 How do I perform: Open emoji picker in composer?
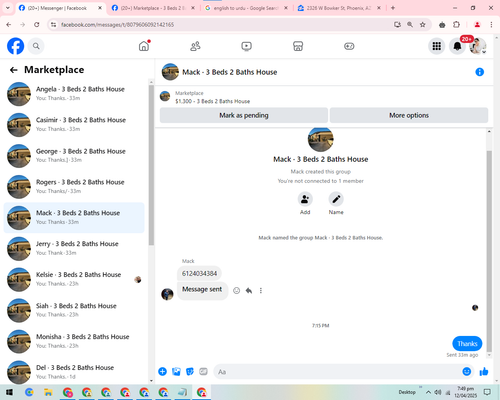click(467, 371)
